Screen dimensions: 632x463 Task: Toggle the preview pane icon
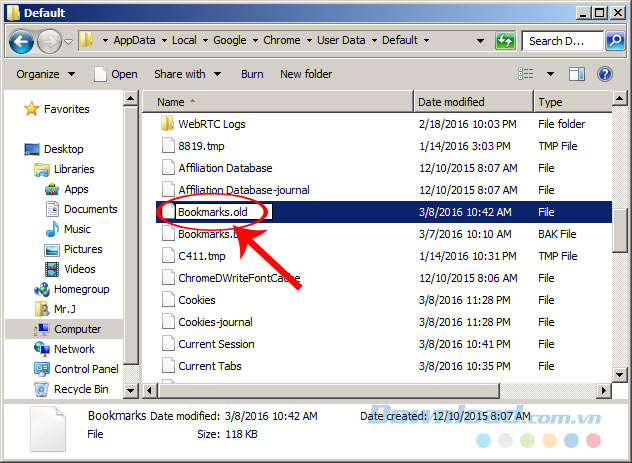pyautogui.click(x=578, y=74)
